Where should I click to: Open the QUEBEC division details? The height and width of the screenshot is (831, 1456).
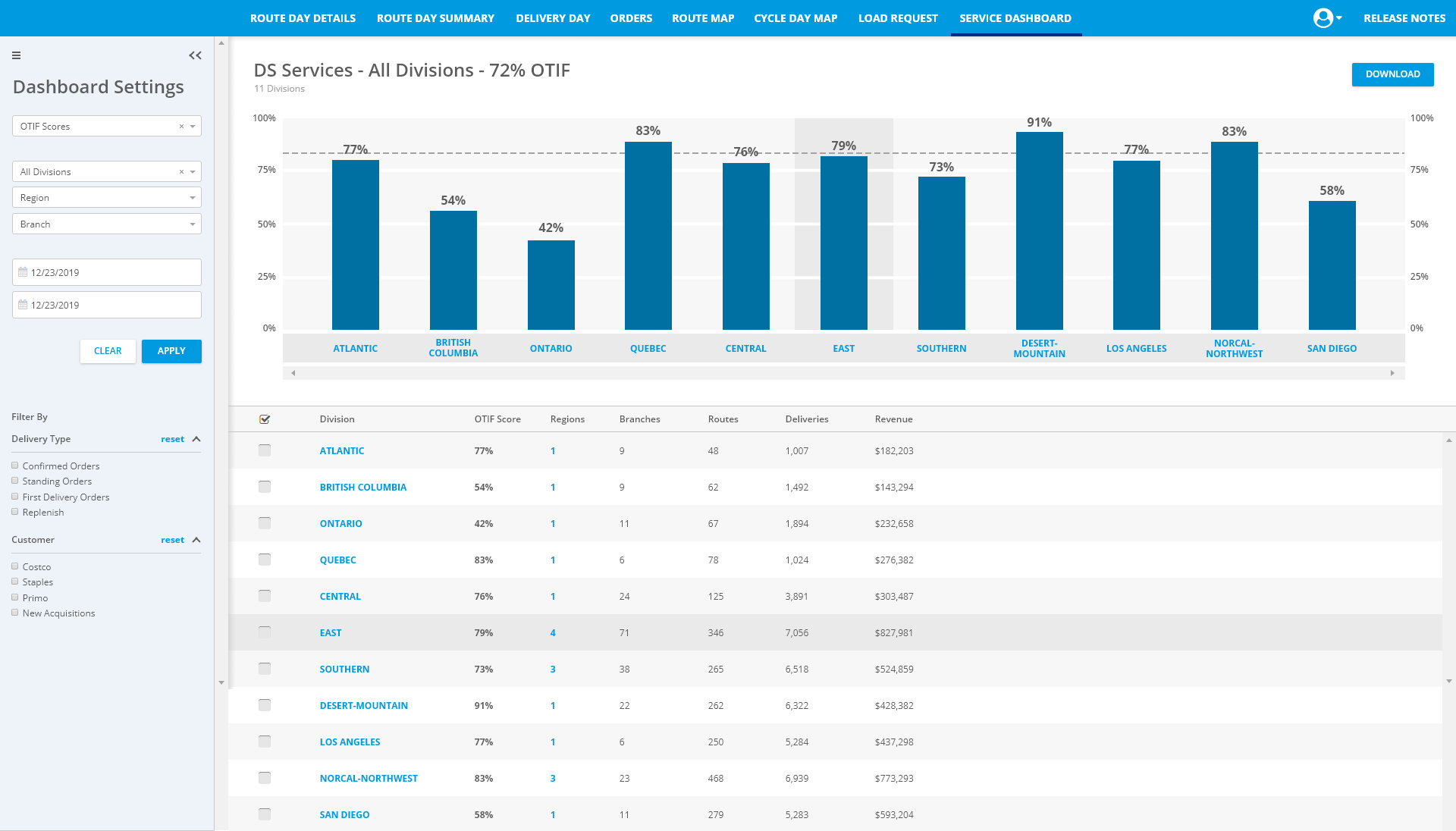(337, 560)
